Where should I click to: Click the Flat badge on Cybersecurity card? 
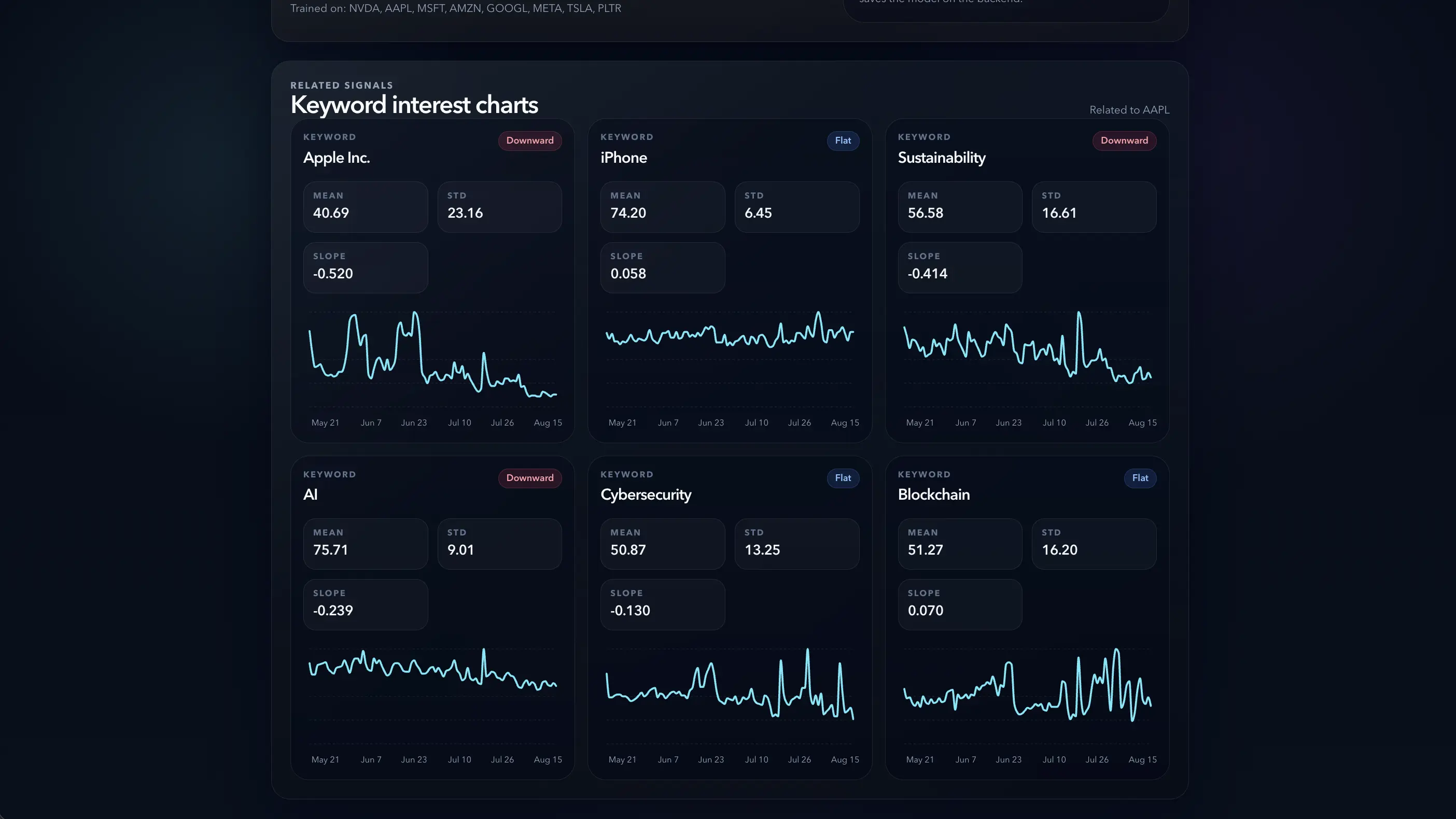click(843, 478)
